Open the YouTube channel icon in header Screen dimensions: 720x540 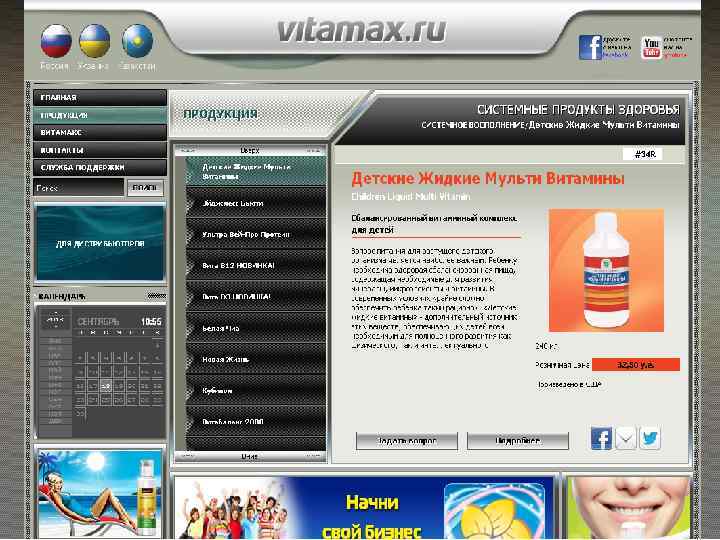tap(652, 47)
